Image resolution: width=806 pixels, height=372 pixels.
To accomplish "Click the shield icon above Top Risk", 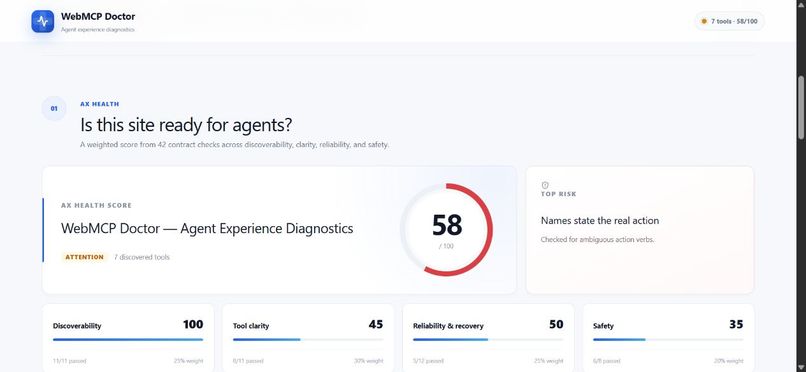I will click(545, 185).
